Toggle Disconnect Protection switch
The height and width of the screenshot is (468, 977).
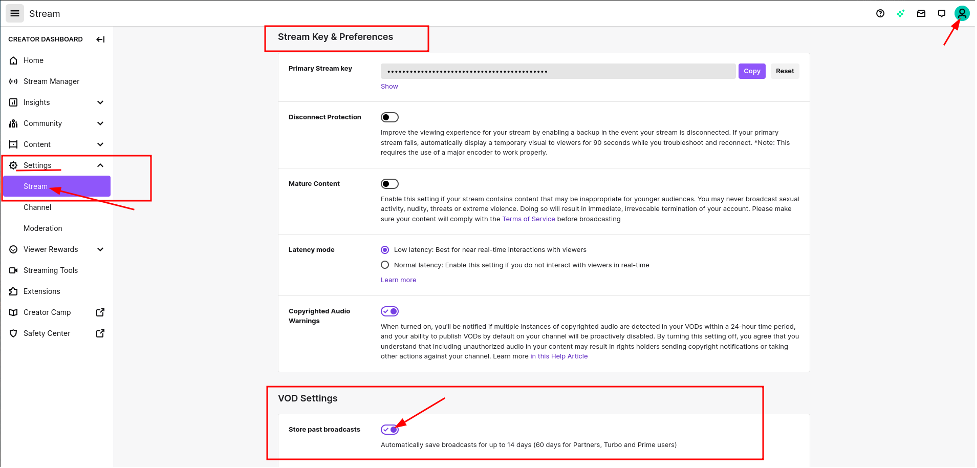[x=389, y=117]
